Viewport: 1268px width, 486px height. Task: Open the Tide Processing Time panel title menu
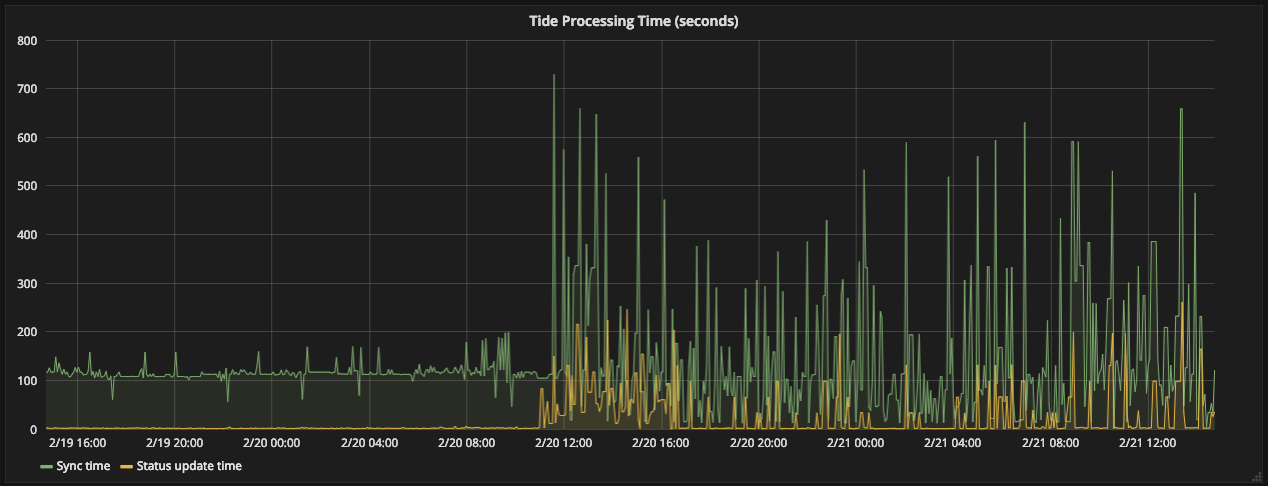click(633, 21)
